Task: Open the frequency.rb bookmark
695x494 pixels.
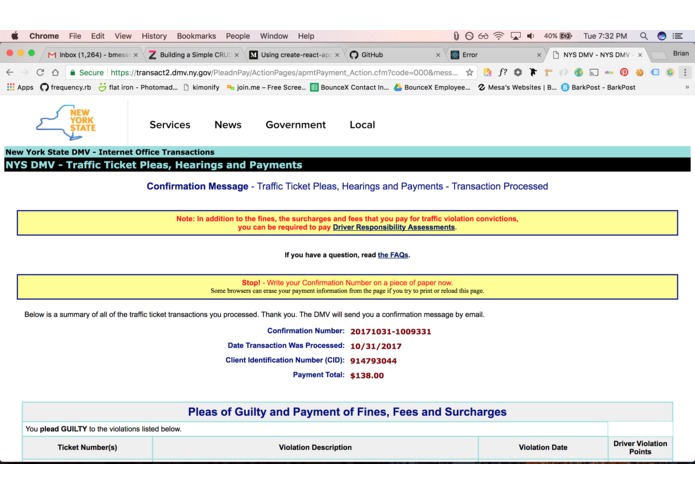Action: point(66,87)
